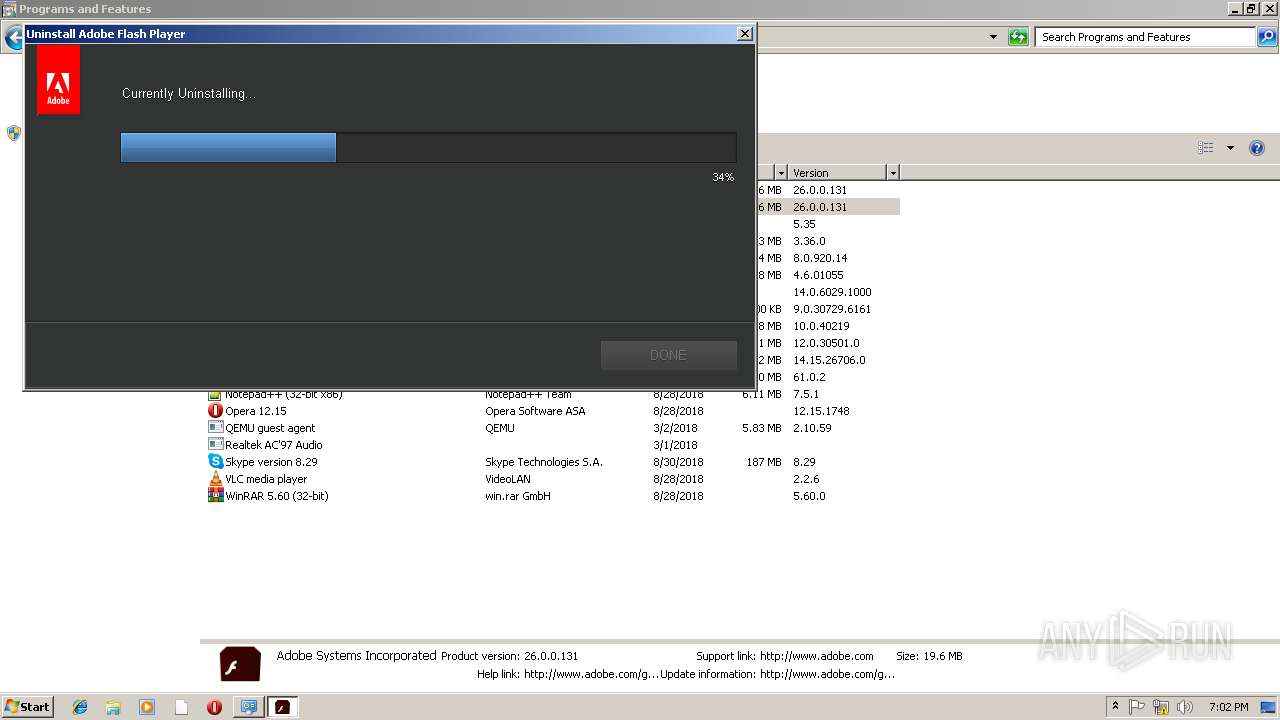The width and height of the screenshot is (1280, 720).
Task: Select Realtek AC'97 Audio entry
Action: tap(274, 445)
